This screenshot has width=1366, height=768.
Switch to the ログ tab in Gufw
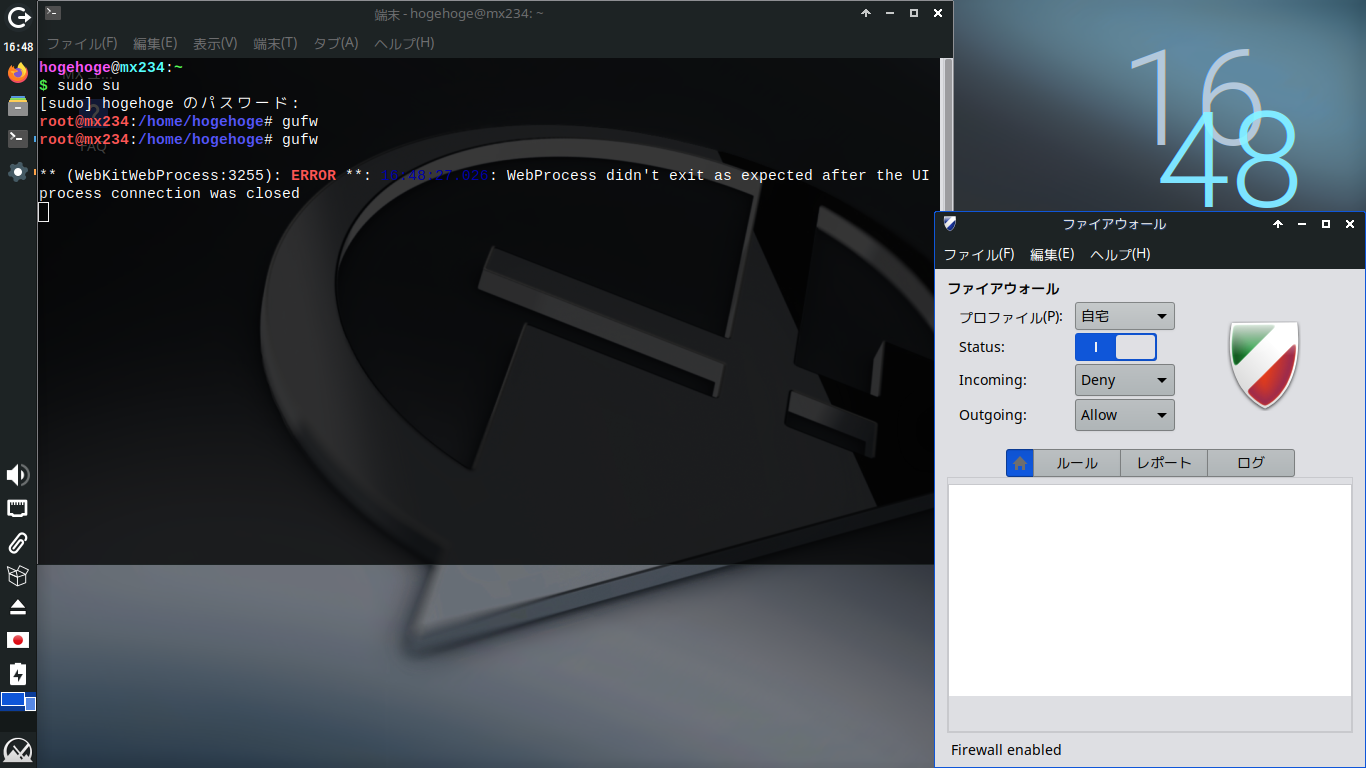point(1251,462)
